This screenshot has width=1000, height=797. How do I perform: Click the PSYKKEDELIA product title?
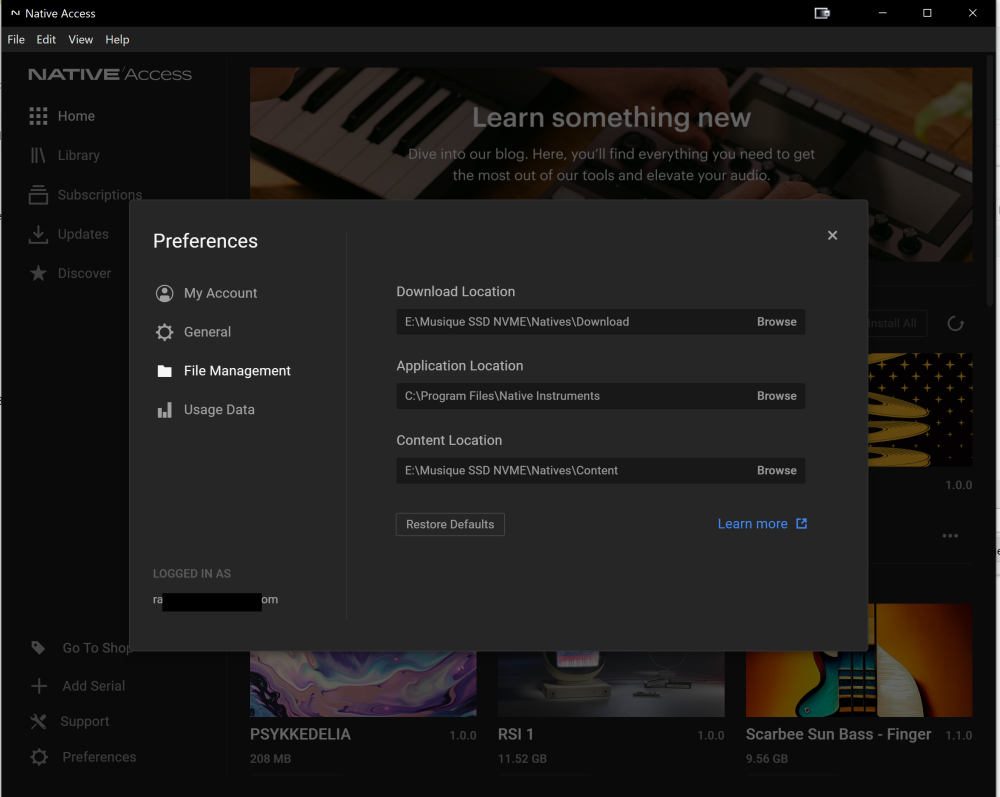pos(300,735)
